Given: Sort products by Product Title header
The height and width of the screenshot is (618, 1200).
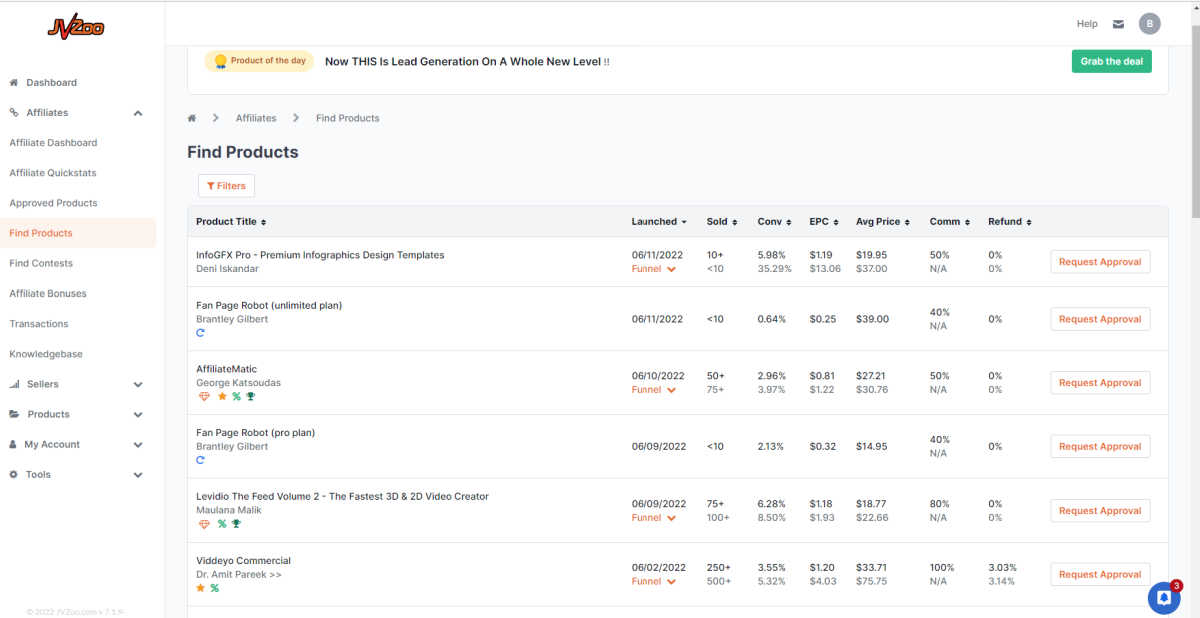Looking at the screenshot, I should pyautogui.click(x=231, y=222).
